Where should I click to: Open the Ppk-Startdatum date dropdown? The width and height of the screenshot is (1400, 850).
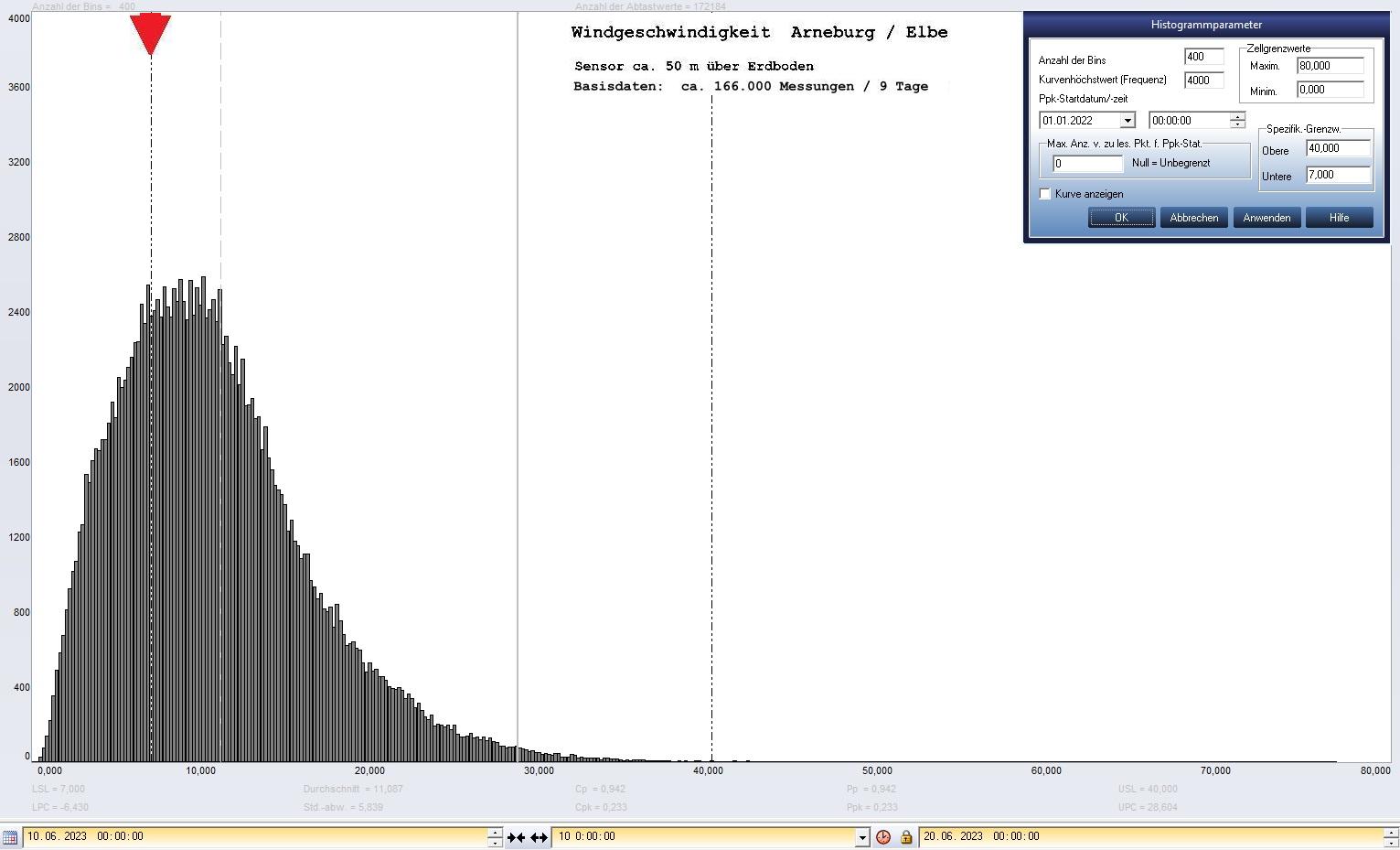coord(1127,121)
